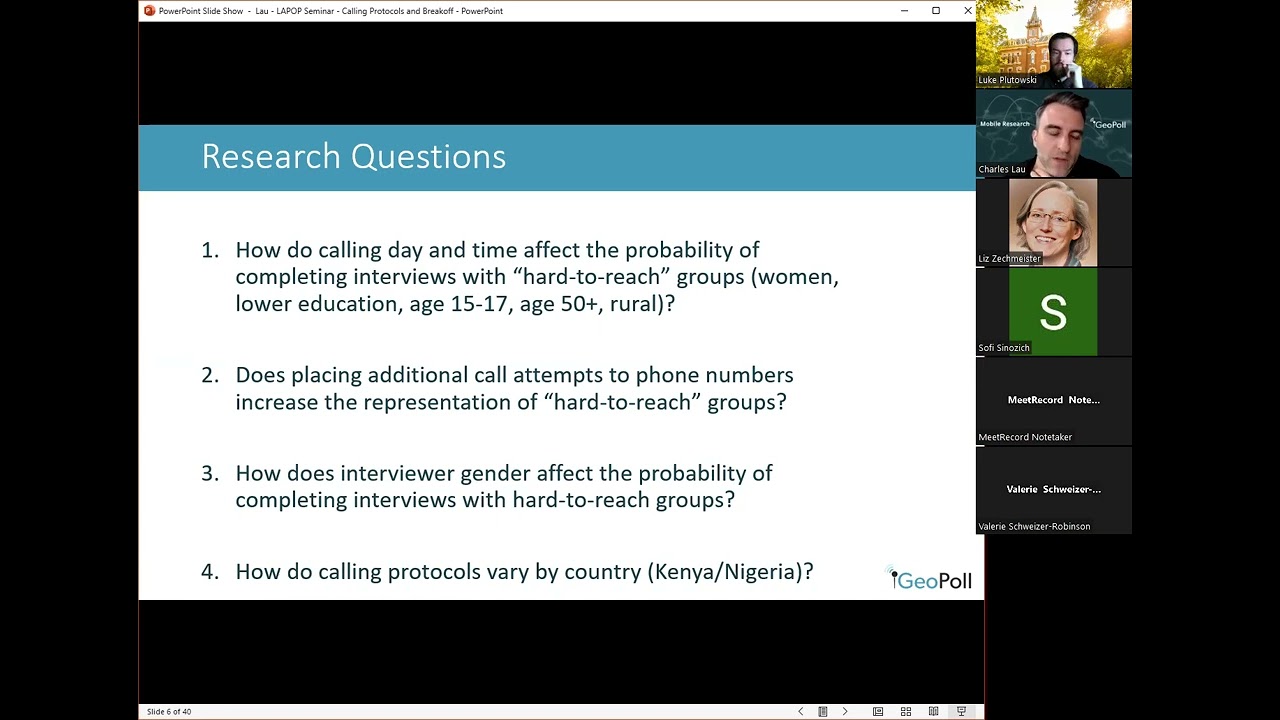Screen dimensions: 1280x720
Task: Advance to next slide arrow in status bar
Action: [x=845, y=711]
